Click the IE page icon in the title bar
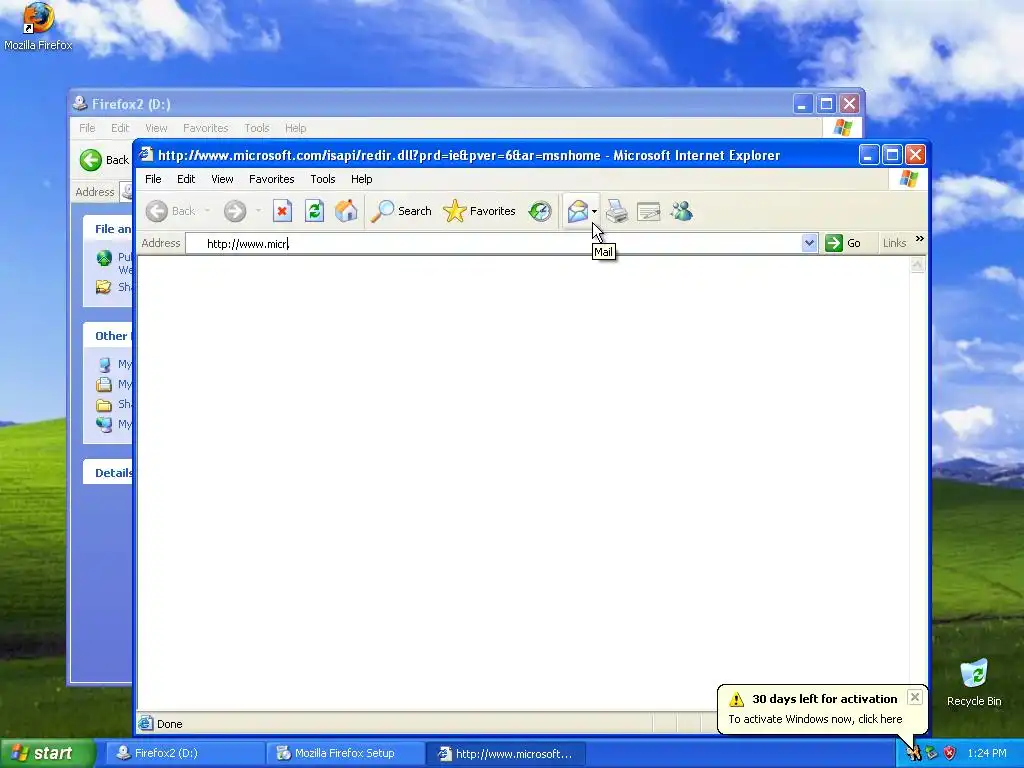The image size is (1024, 768). tap(146, 155)
